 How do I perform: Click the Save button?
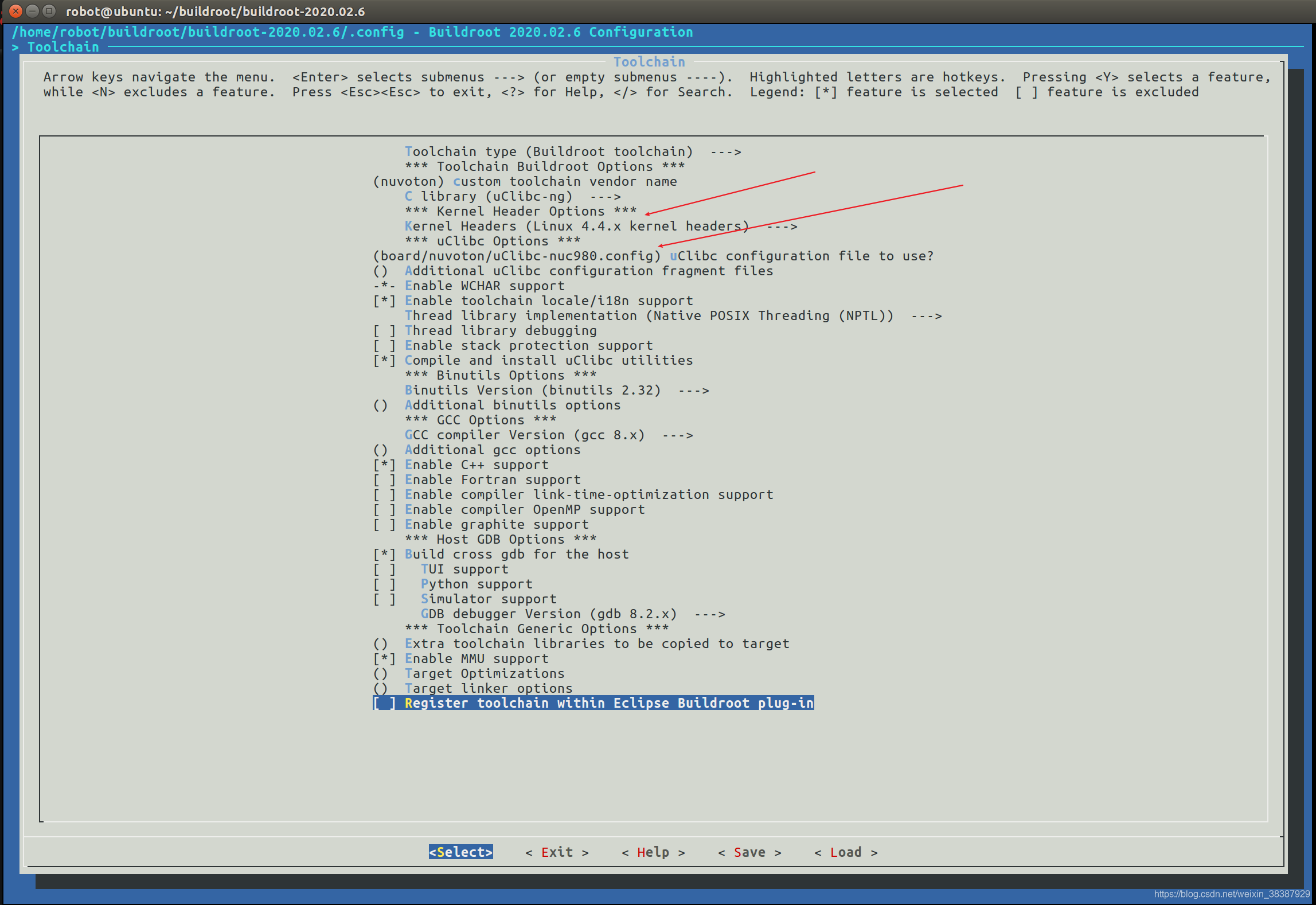tap(750, 852)
